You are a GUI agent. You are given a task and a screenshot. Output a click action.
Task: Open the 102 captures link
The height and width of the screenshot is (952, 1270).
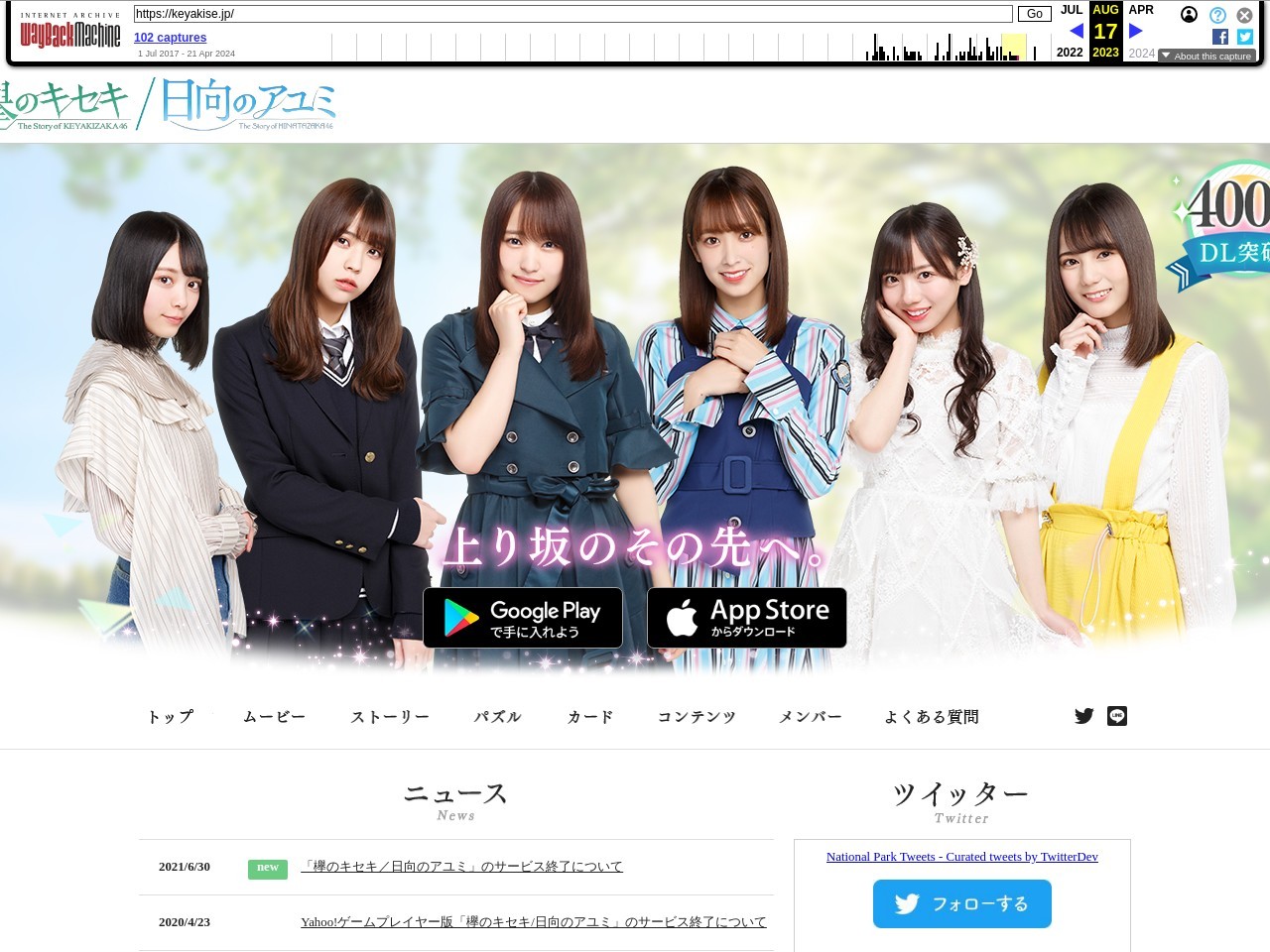click(170, 38)
